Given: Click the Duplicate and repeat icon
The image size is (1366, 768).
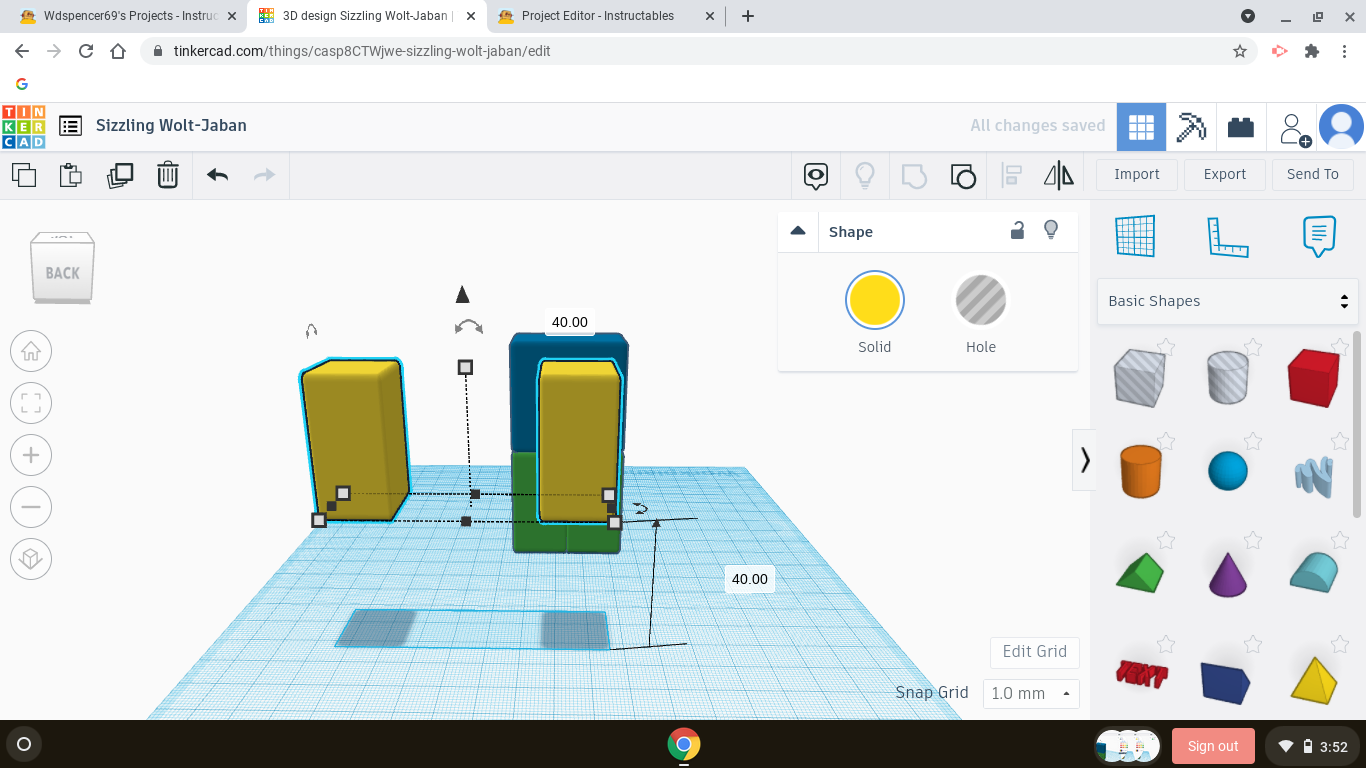Looking at the screenshot, I should [x=119, y=175].
